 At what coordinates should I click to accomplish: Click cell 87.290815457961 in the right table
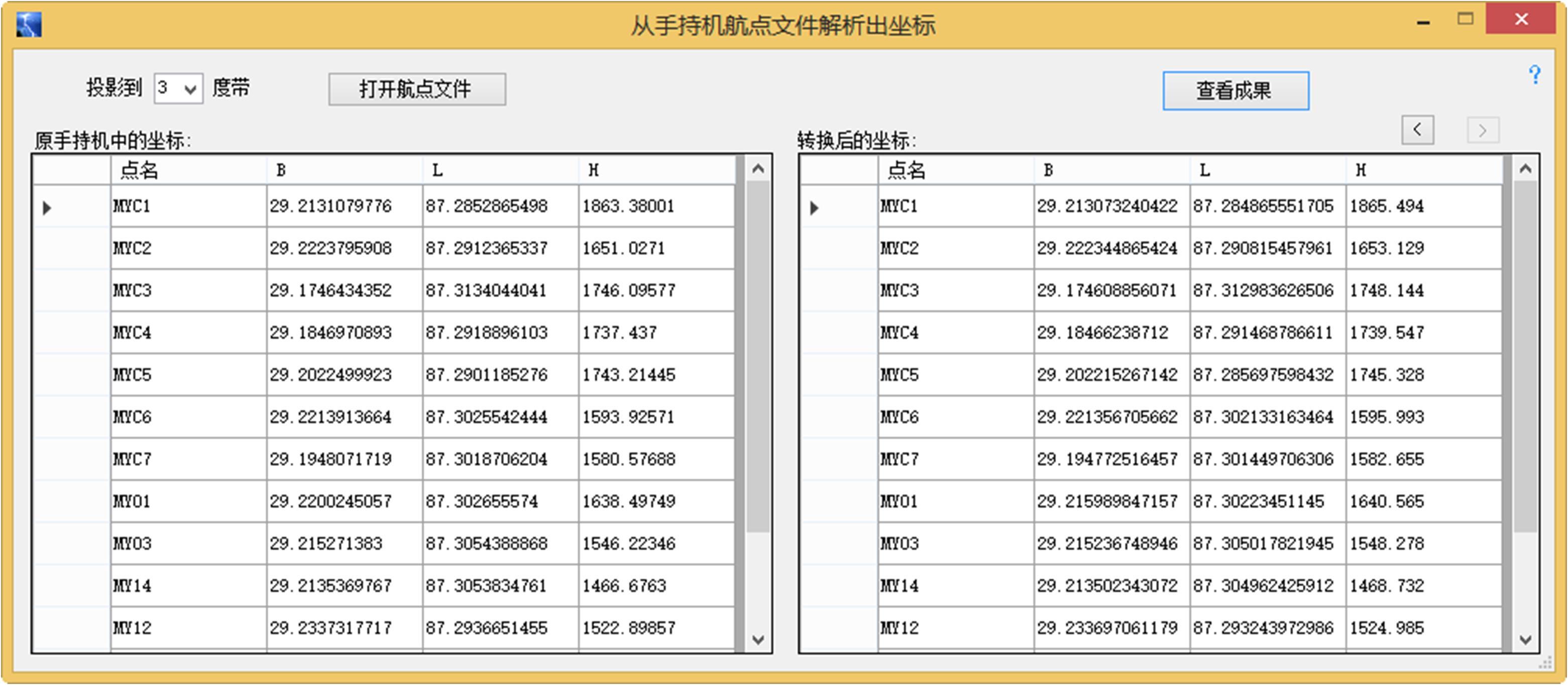[1268, 248]
